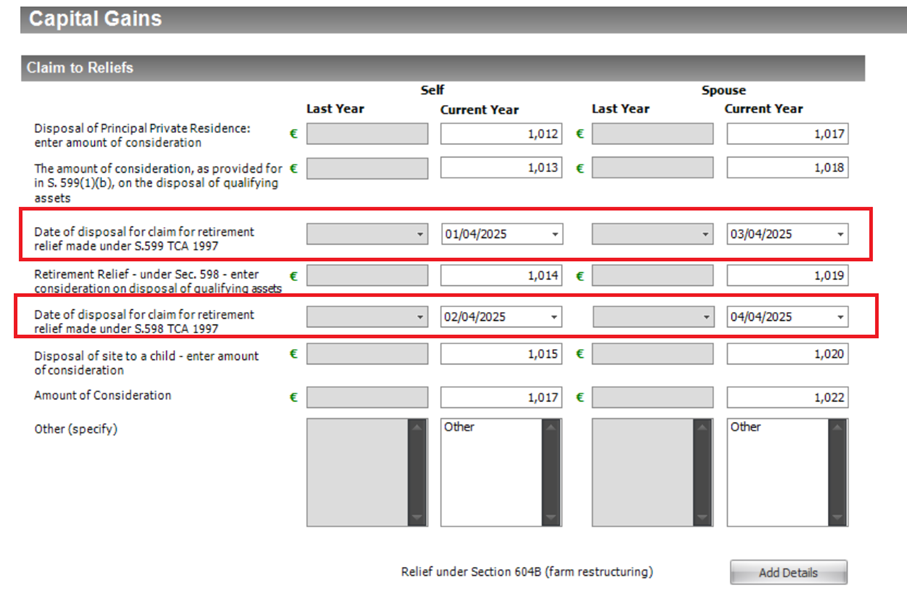
Task: Click Self Retirement Relief Sec. 598 field 1,014
Action: click(501, 275)
